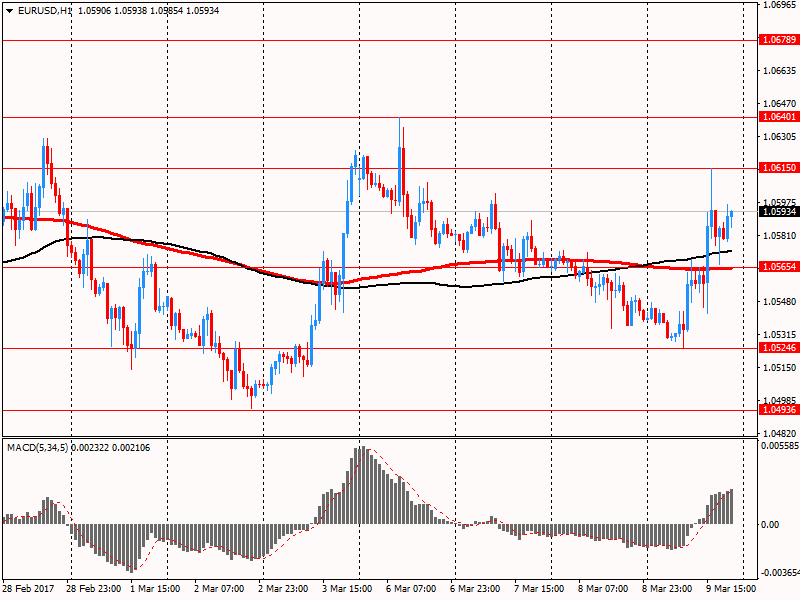
Task: Click the MACD scale value -0.003654
Action: [x=779, y=573]
